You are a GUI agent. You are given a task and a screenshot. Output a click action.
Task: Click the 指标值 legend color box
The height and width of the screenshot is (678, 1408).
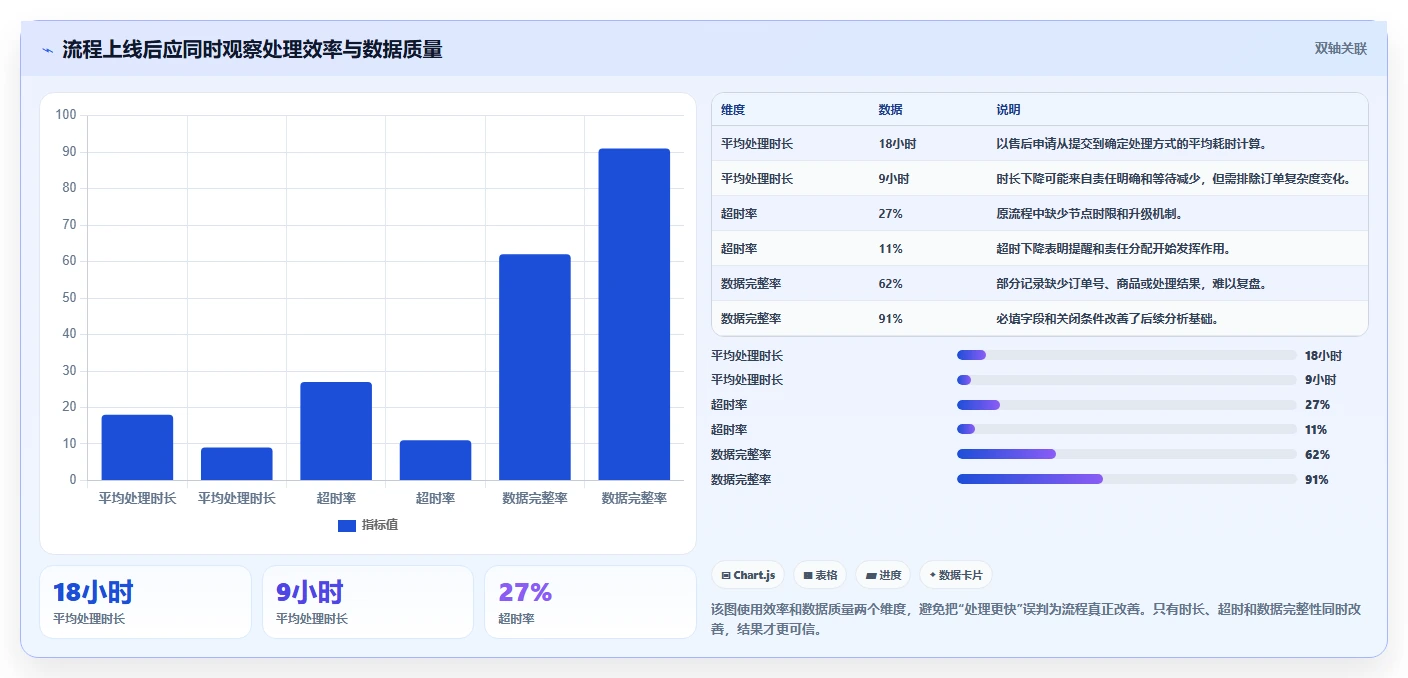(347, 525)
